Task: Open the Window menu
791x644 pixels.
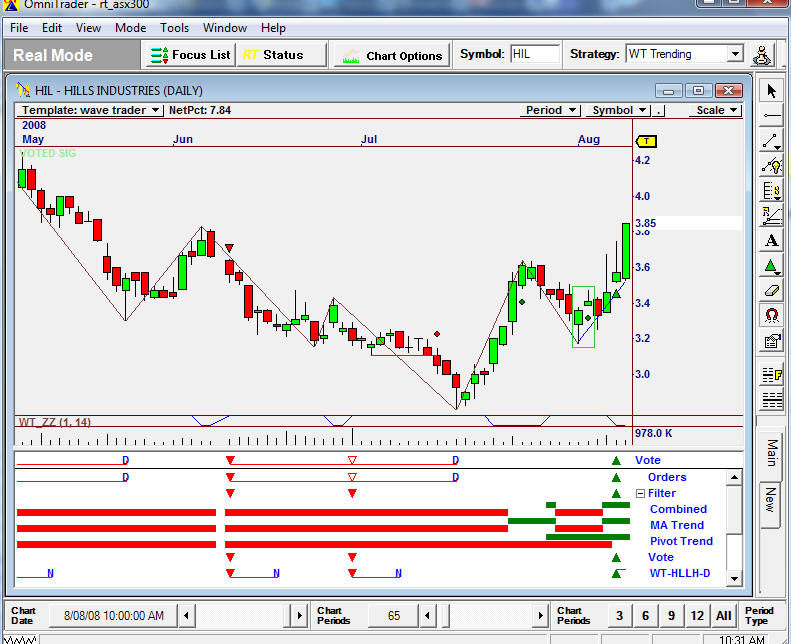Action: (x=224, y=28)
